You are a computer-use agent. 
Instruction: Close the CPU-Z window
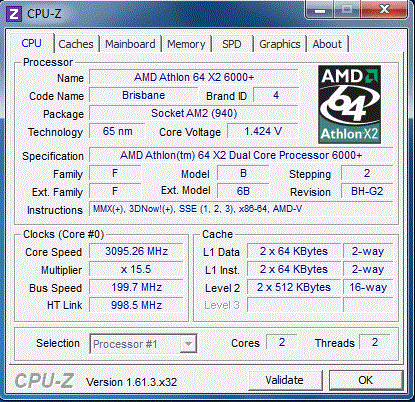point(384,9)
